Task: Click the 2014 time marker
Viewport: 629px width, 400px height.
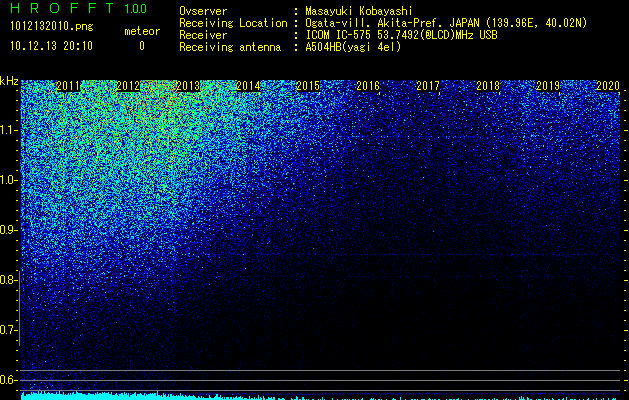Action: point(248,86)
